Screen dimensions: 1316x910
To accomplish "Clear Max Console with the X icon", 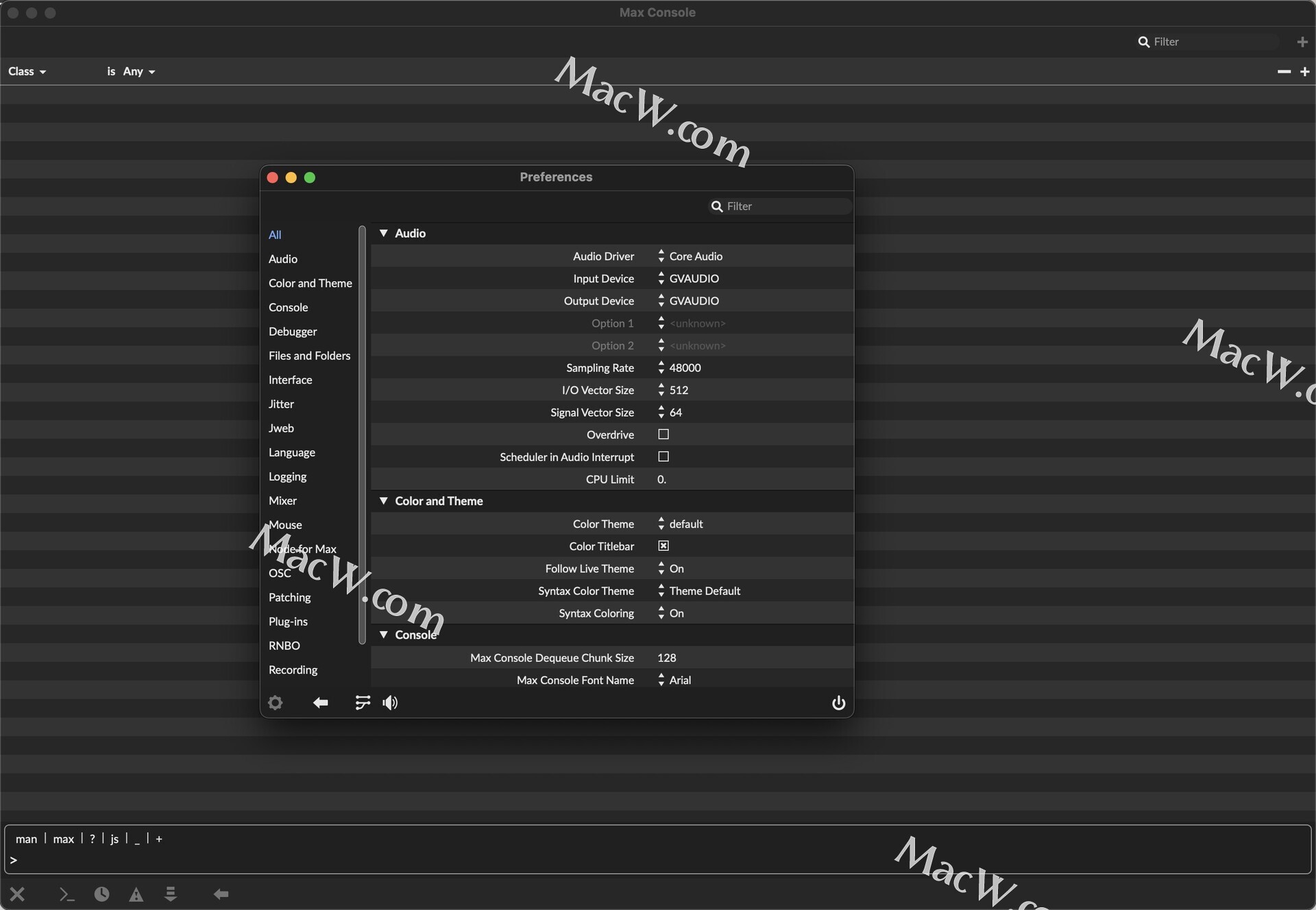I will (18, 894).
